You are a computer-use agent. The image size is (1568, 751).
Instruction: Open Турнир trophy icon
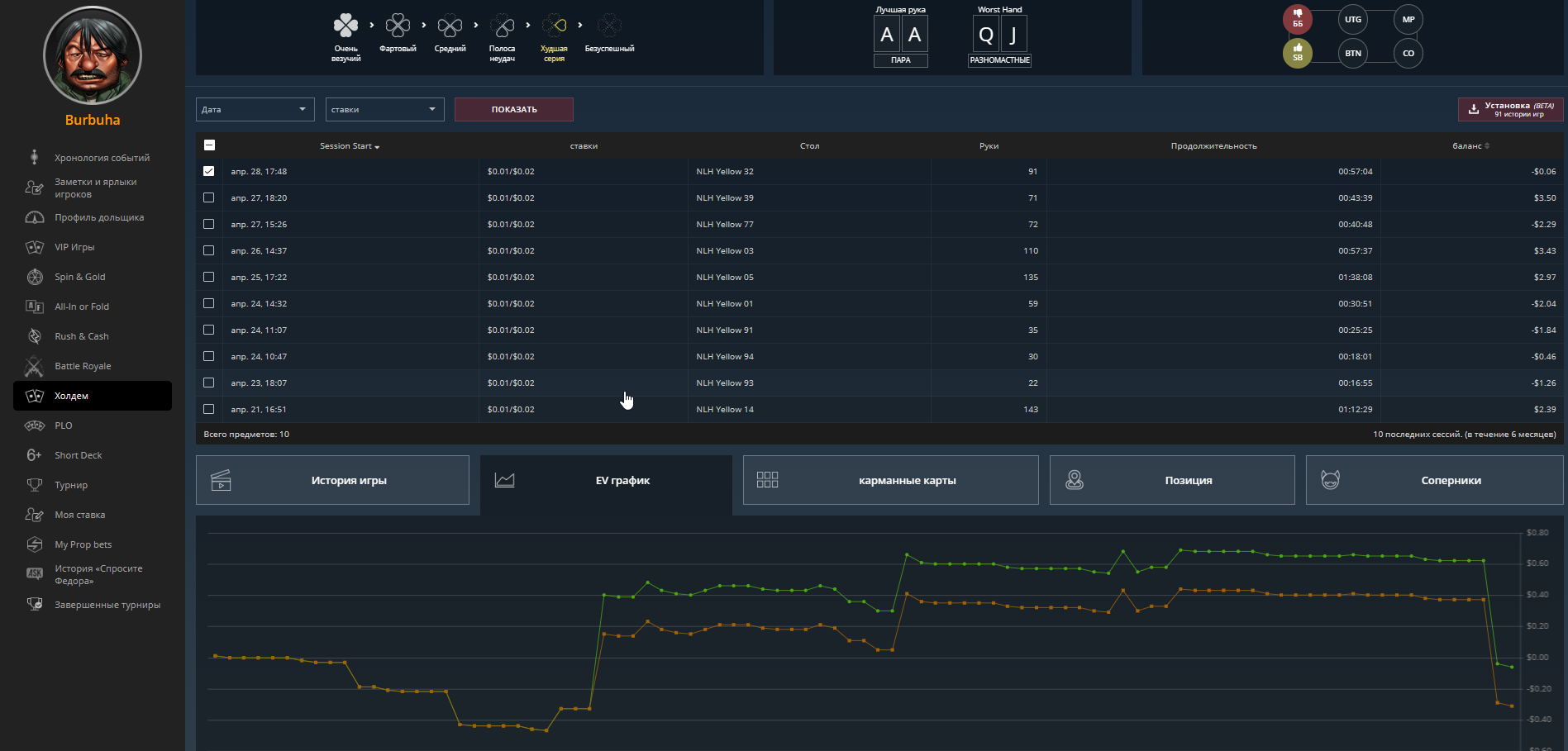click(35, 485)
